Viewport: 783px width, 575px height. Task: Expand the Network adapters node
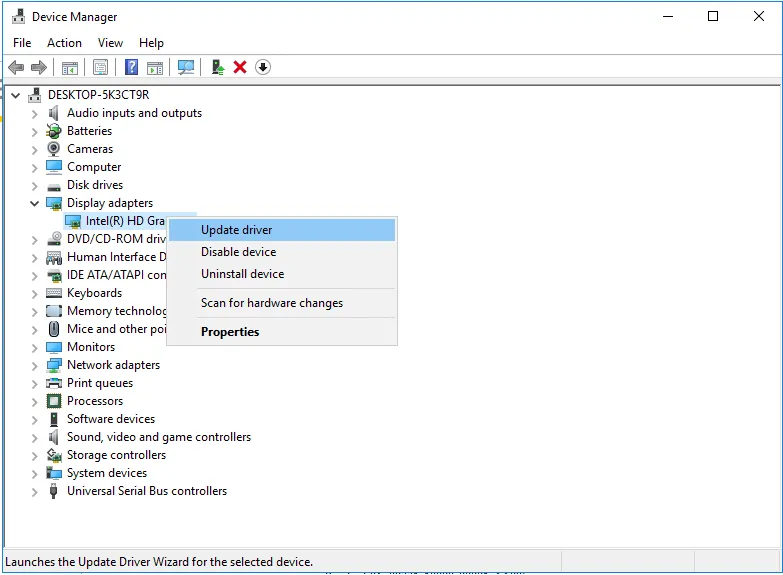[x=35, y=365]
